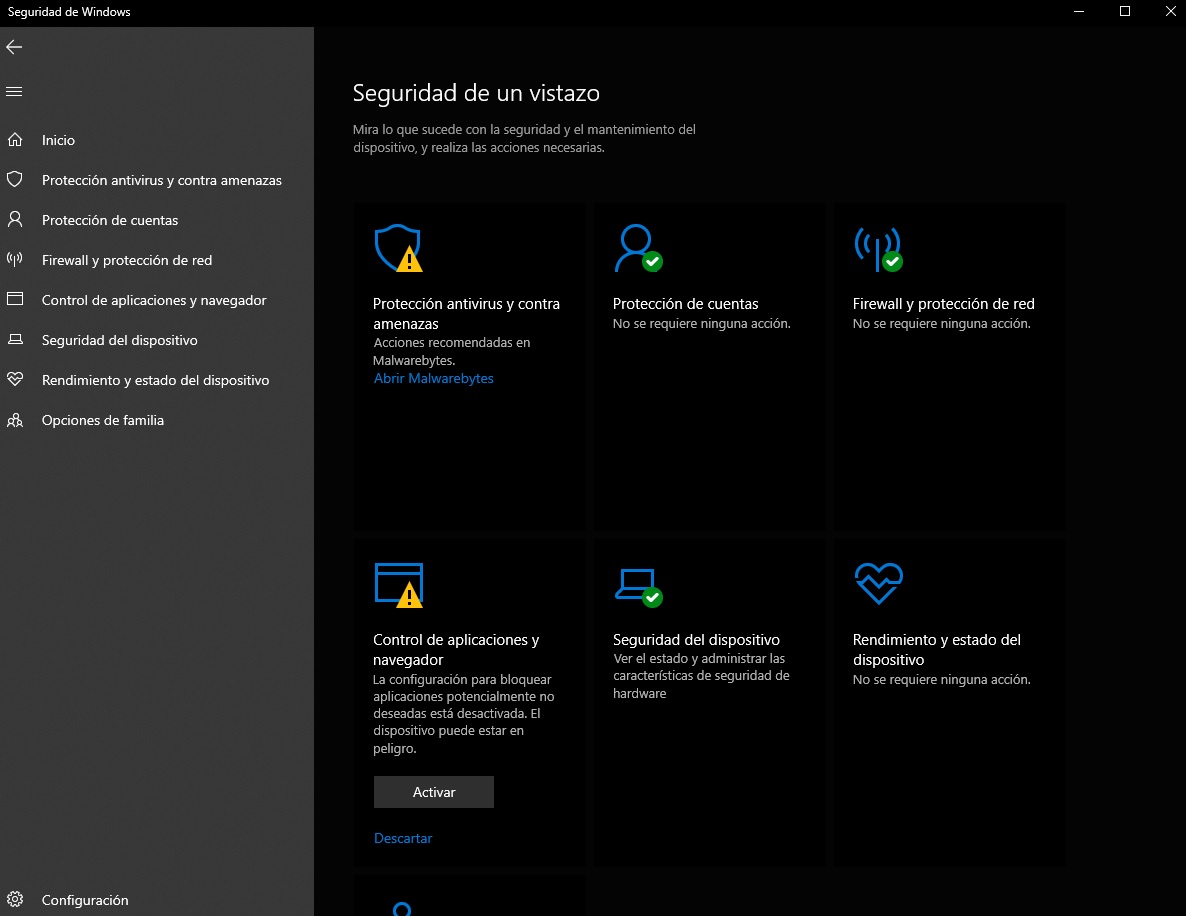
Task: Open the hamburger navigation menu
Action: (x=14, y=90)
